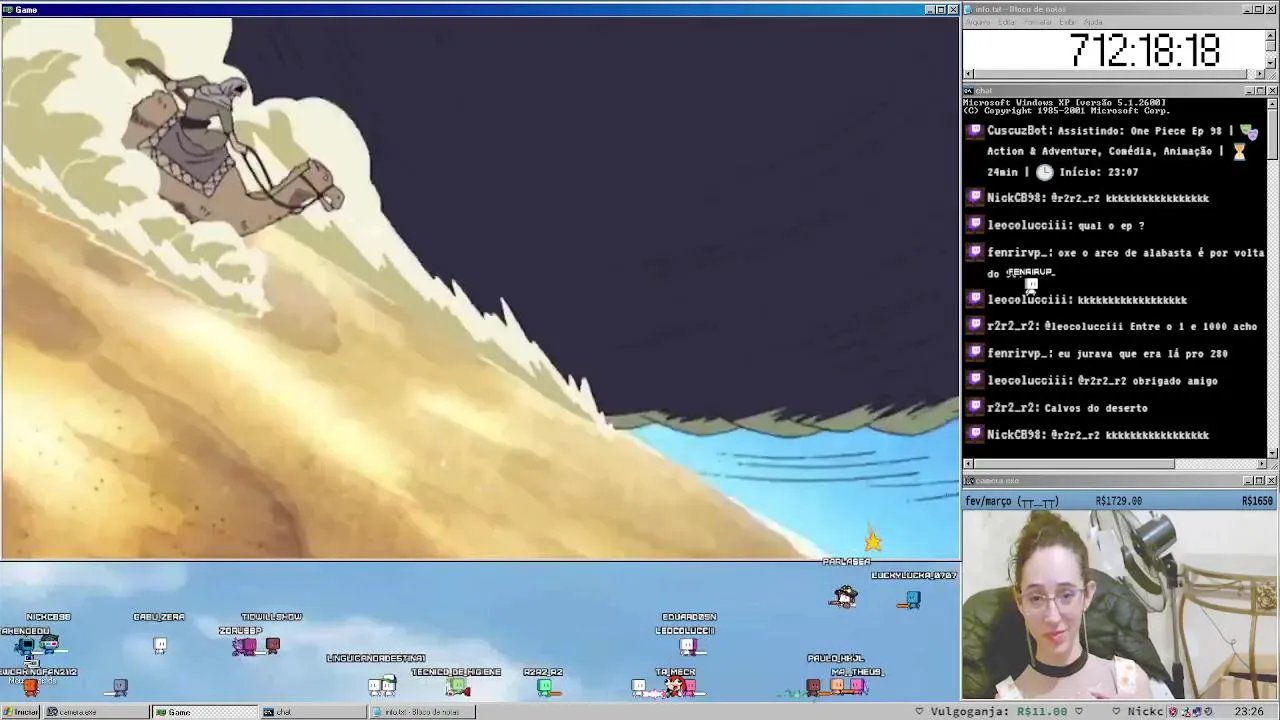
Task: Click the GABU_ZERA avatar character
Action: 160,645
